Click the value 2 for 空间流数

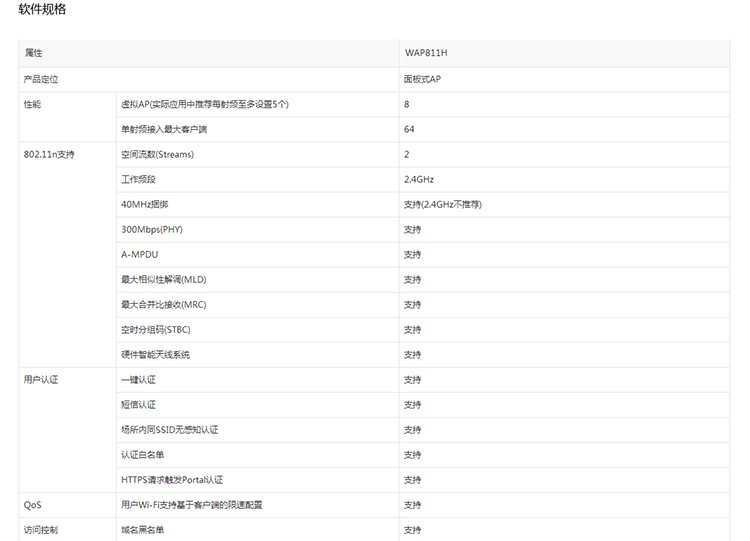tap(564, 155)
